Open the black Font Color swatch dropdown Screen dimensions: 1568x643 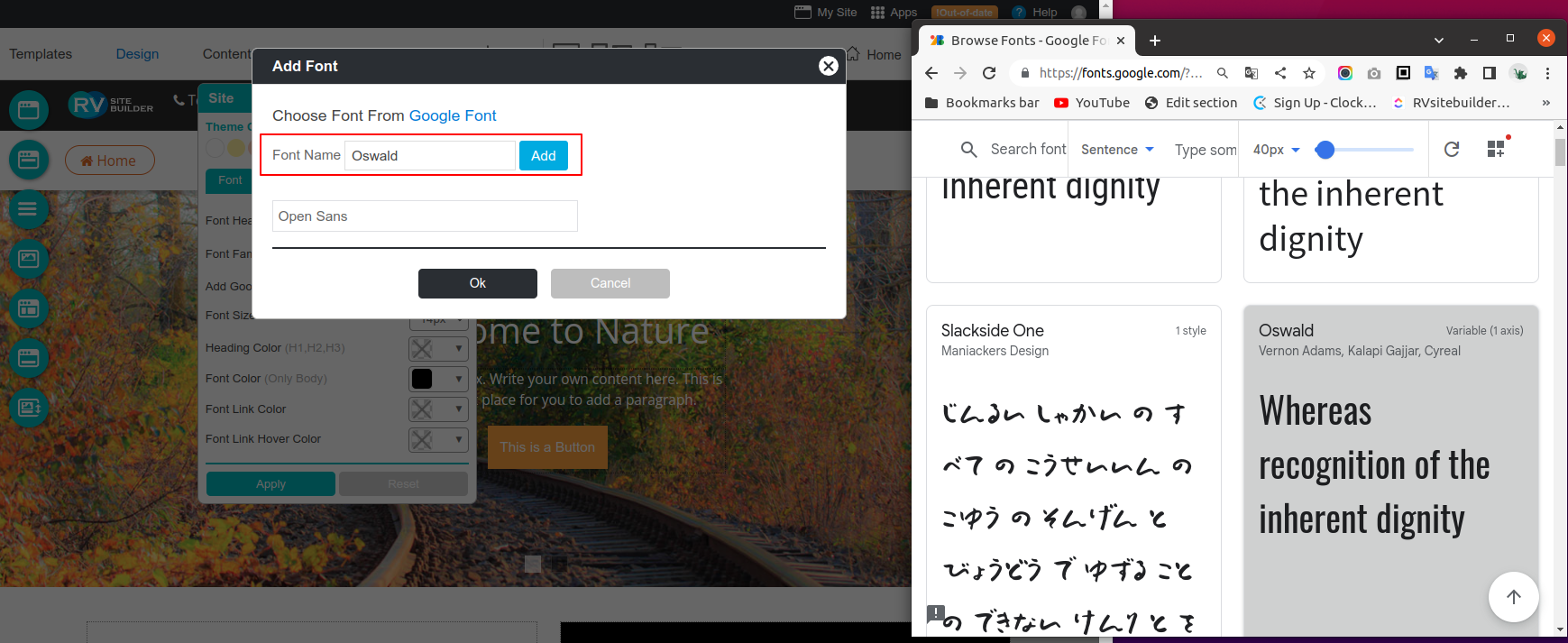[438, 379]
